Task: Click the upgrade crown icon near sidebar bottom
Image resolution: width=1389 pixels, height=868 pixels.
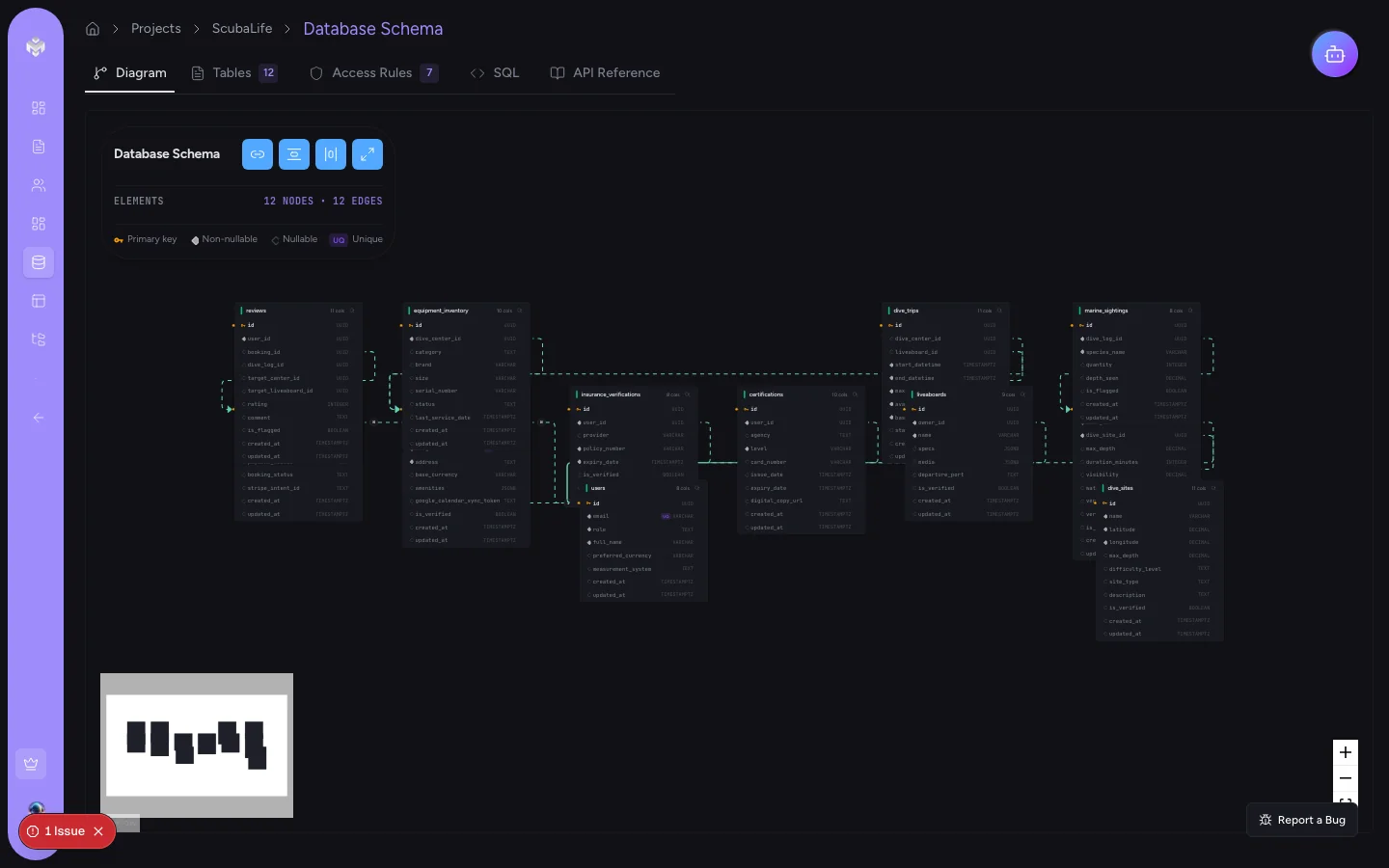Action: (31, 764)
